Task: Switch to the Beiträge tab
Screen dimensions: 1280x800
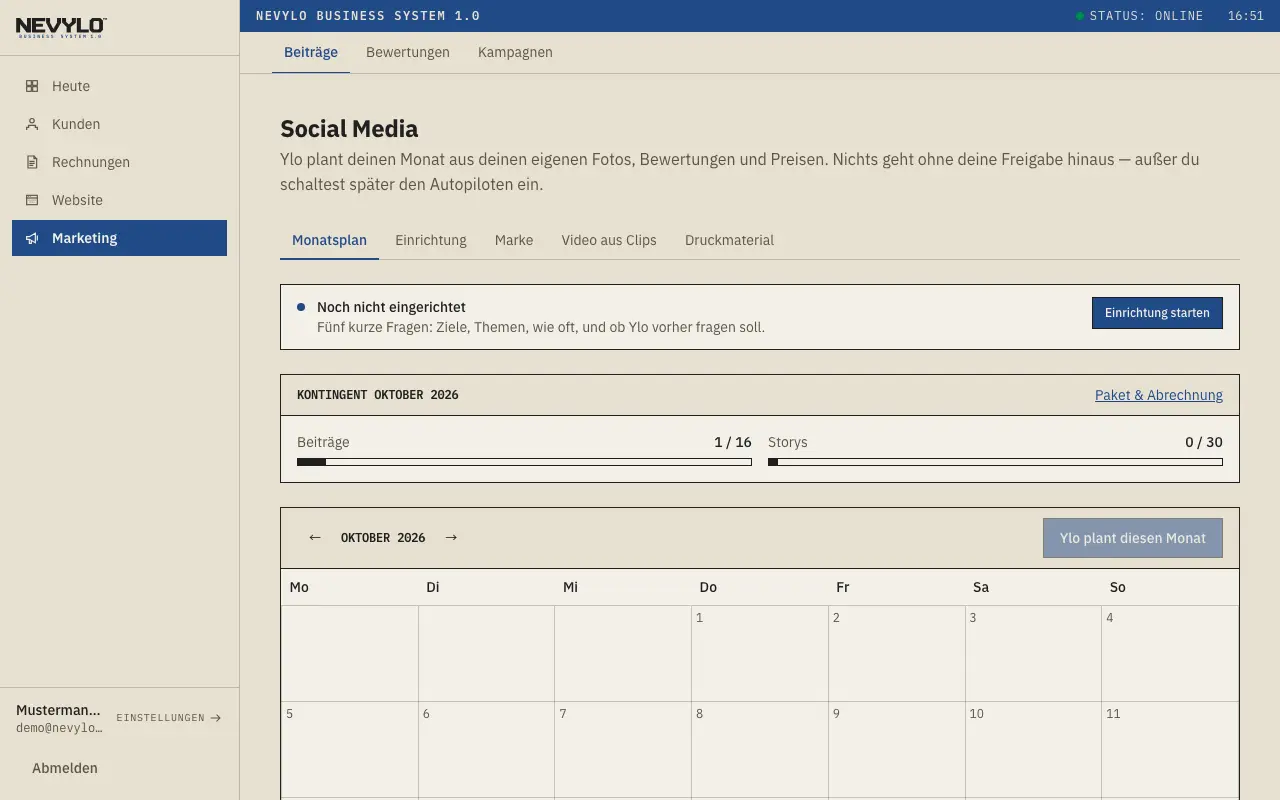Action: (311, 52)
